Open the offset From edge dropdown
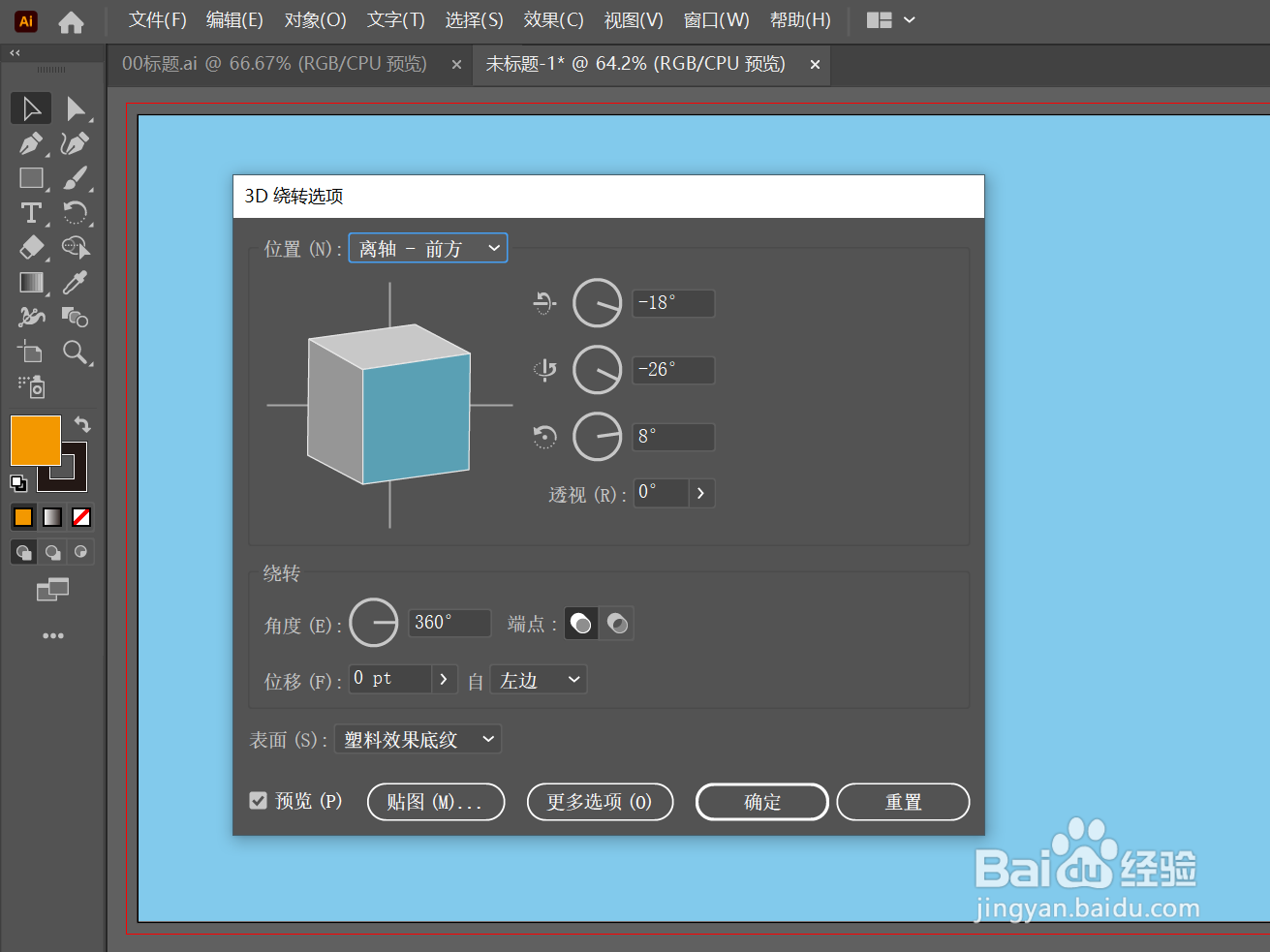The width and height of the screenshot is (1270, 952). (539, 680)
